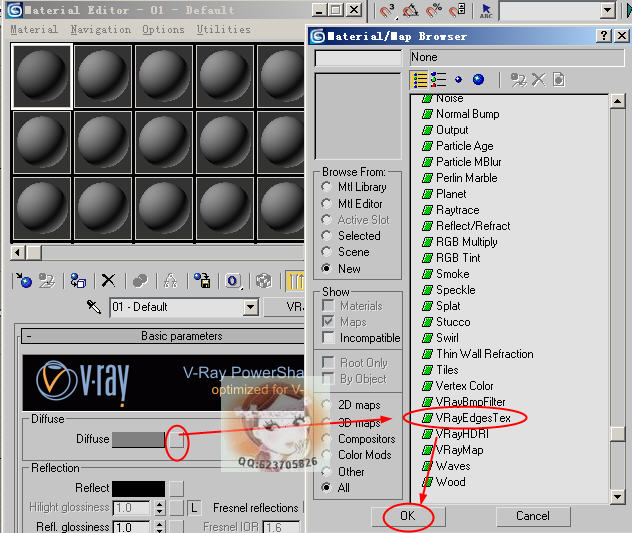Enable the Incompatible checkbox
This screenshot has width=632, height=533.
click(327, 338)
